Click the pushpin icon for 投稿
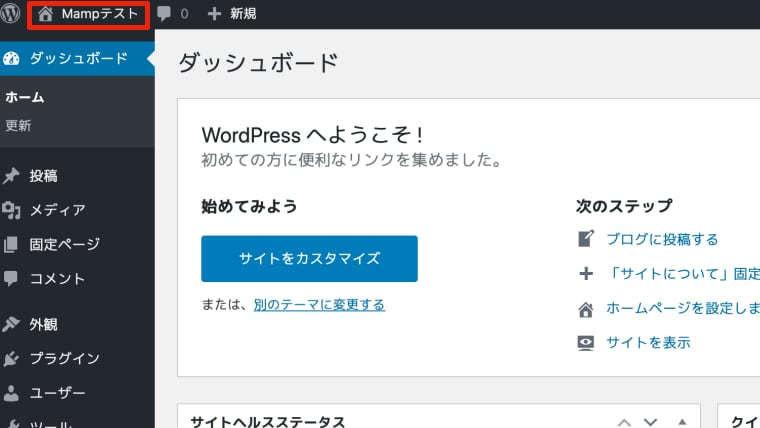Image resolution: width=760 pixels, height=428 pixels. (11, 176)
